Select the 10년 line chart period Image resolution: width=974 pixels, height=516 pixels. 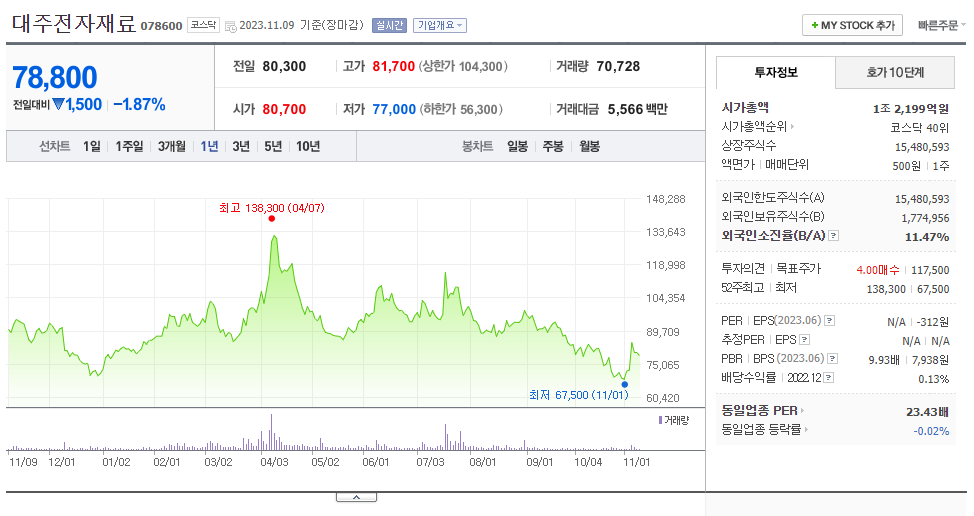[308, 147]
